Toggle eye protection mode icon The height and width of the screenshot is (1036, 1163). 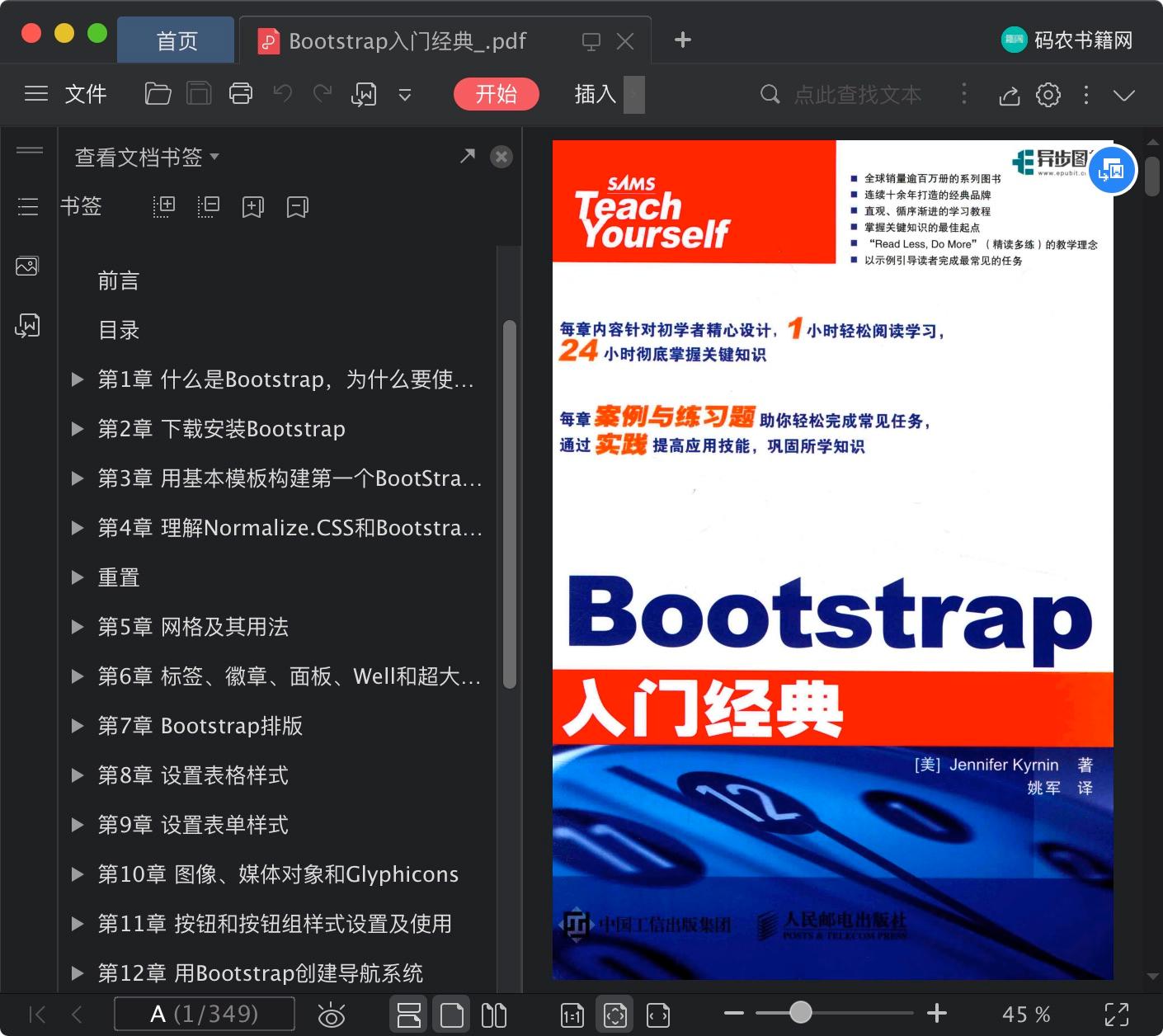[332, 1015]
